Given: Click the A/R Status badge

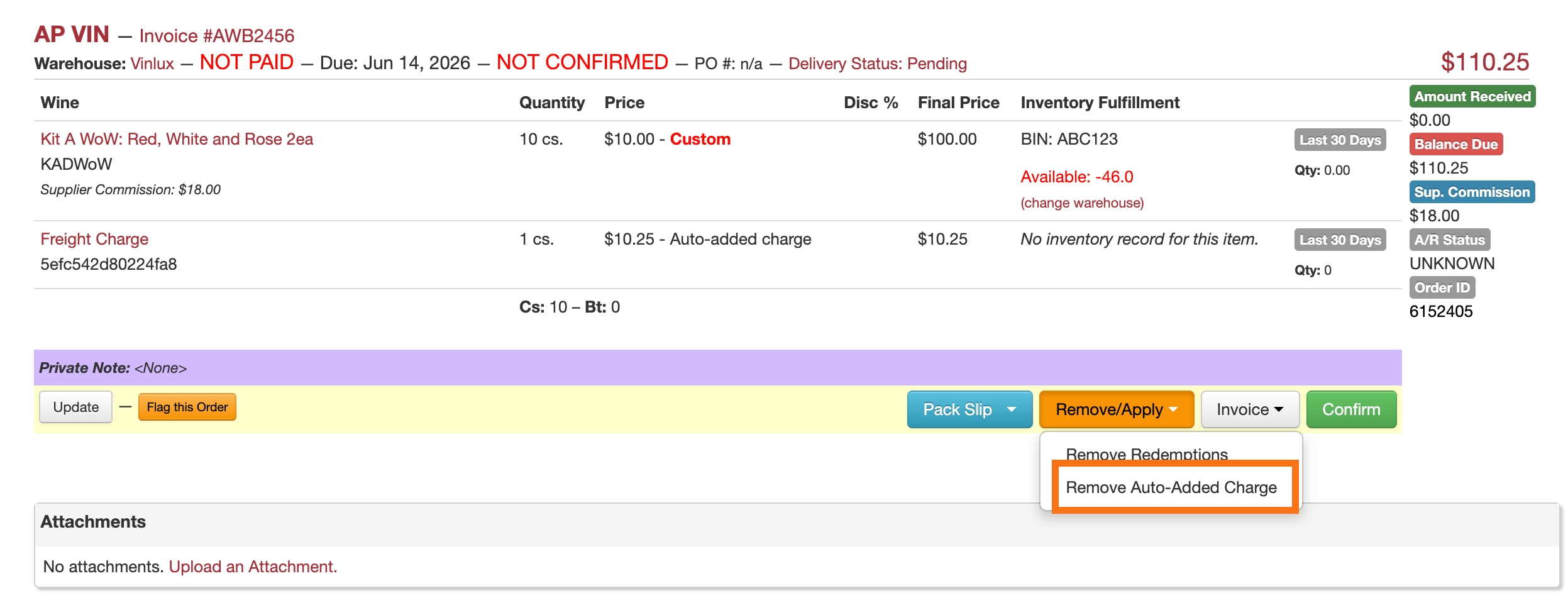Looking at the screenshot, I should [x=1450, y=240].
